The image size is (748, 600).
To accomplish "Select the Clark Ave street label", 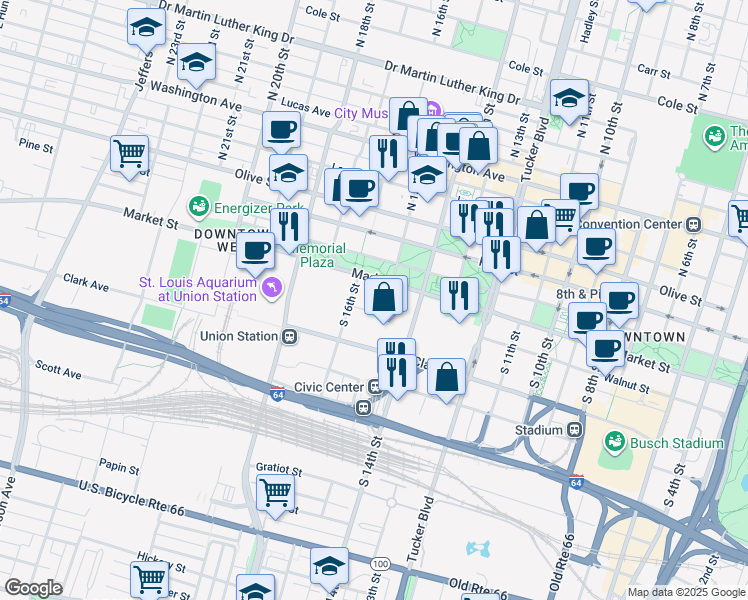I will point(86,282).
